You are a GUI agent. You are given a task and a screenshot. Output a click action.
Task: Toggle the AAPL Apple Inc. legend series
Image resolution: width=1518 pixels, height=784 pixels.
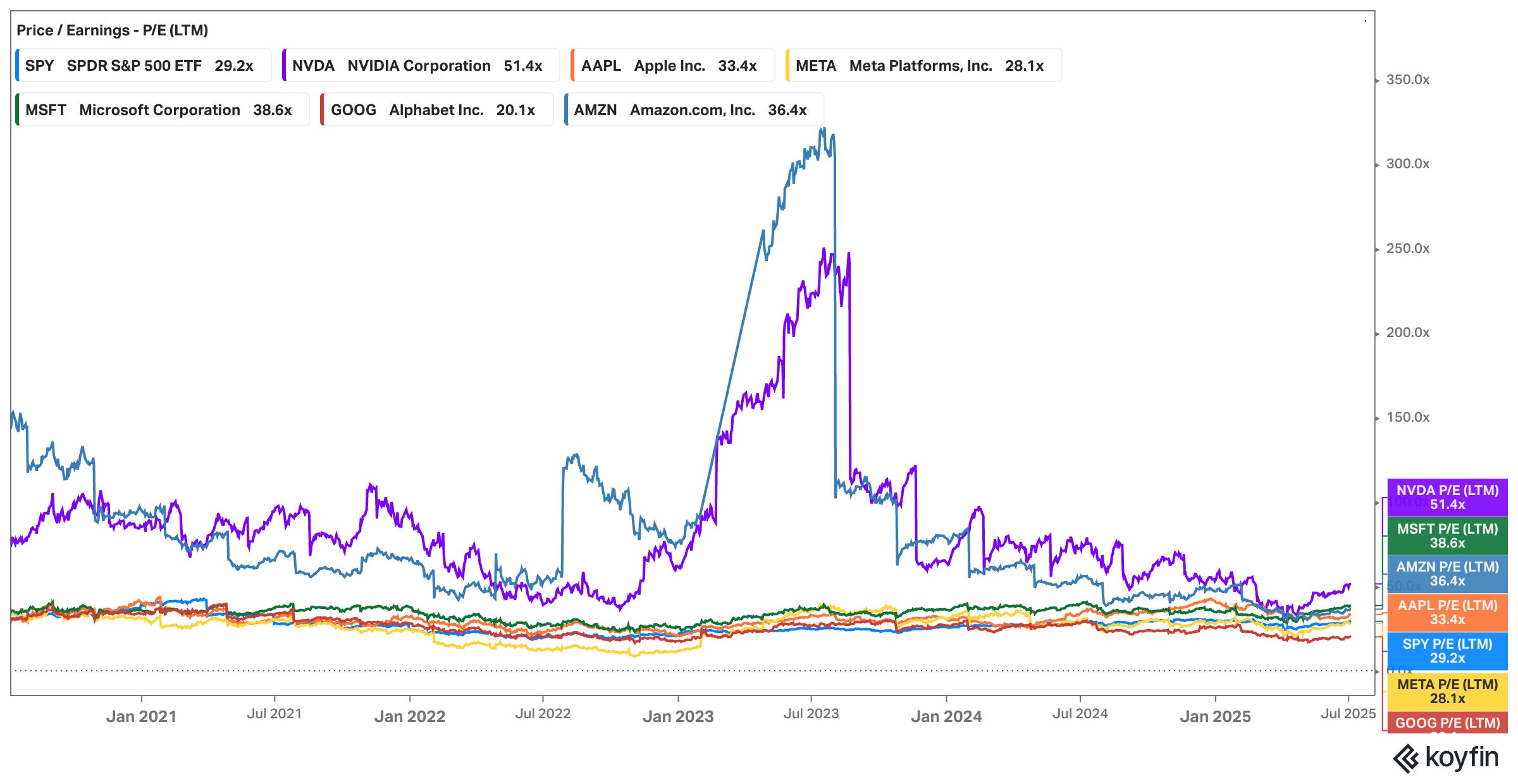672,66
